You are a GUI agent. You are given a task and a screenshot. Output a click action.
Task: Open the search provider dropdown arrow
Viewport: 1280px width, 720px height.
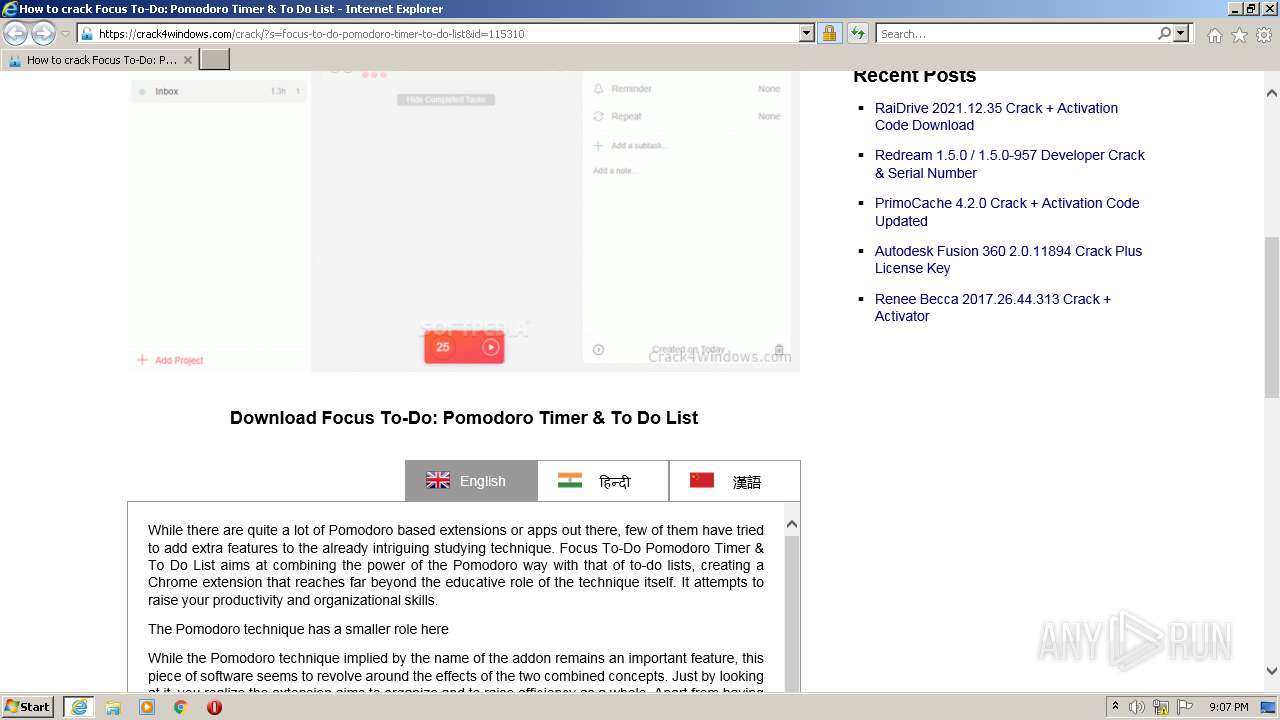(1181, 33)
